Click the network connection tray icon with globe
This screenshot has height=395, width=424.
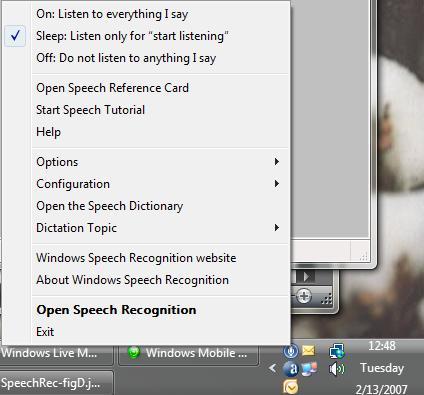pyautogui.click(x=337, y=351)
